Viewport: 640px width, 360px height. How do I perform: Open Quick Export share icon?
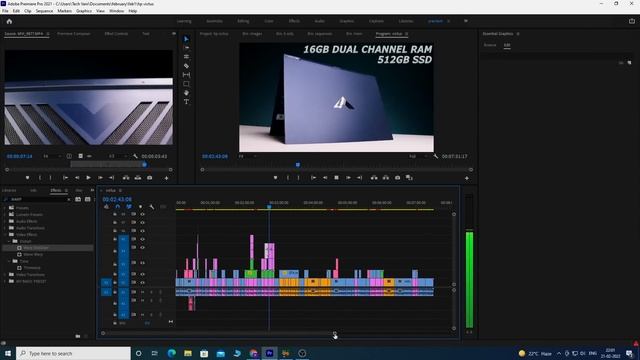click(x=632, y=21)
